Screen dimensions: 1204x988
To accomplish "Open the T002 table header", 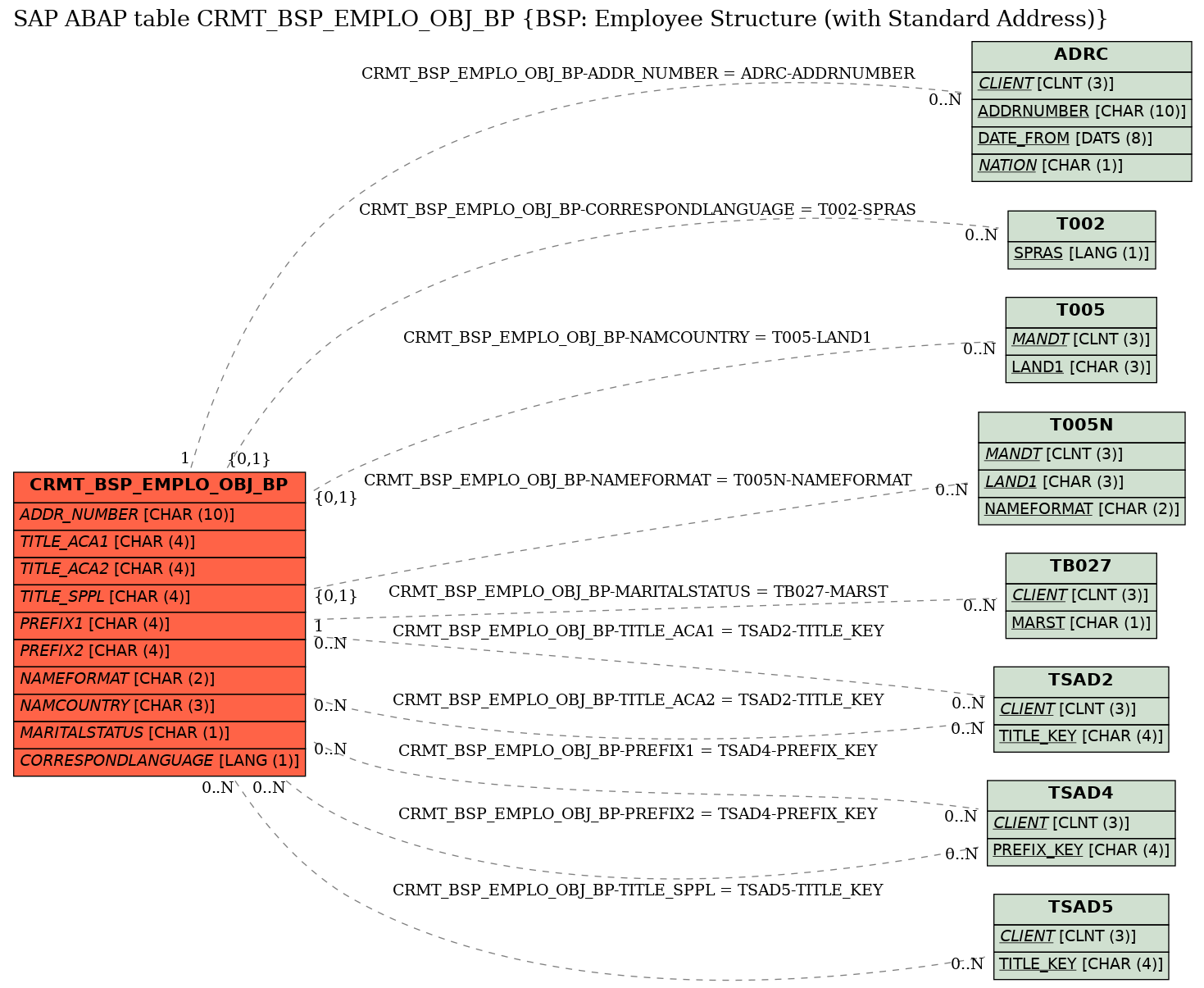I will pyautogui.click(x=1082, y=225).
